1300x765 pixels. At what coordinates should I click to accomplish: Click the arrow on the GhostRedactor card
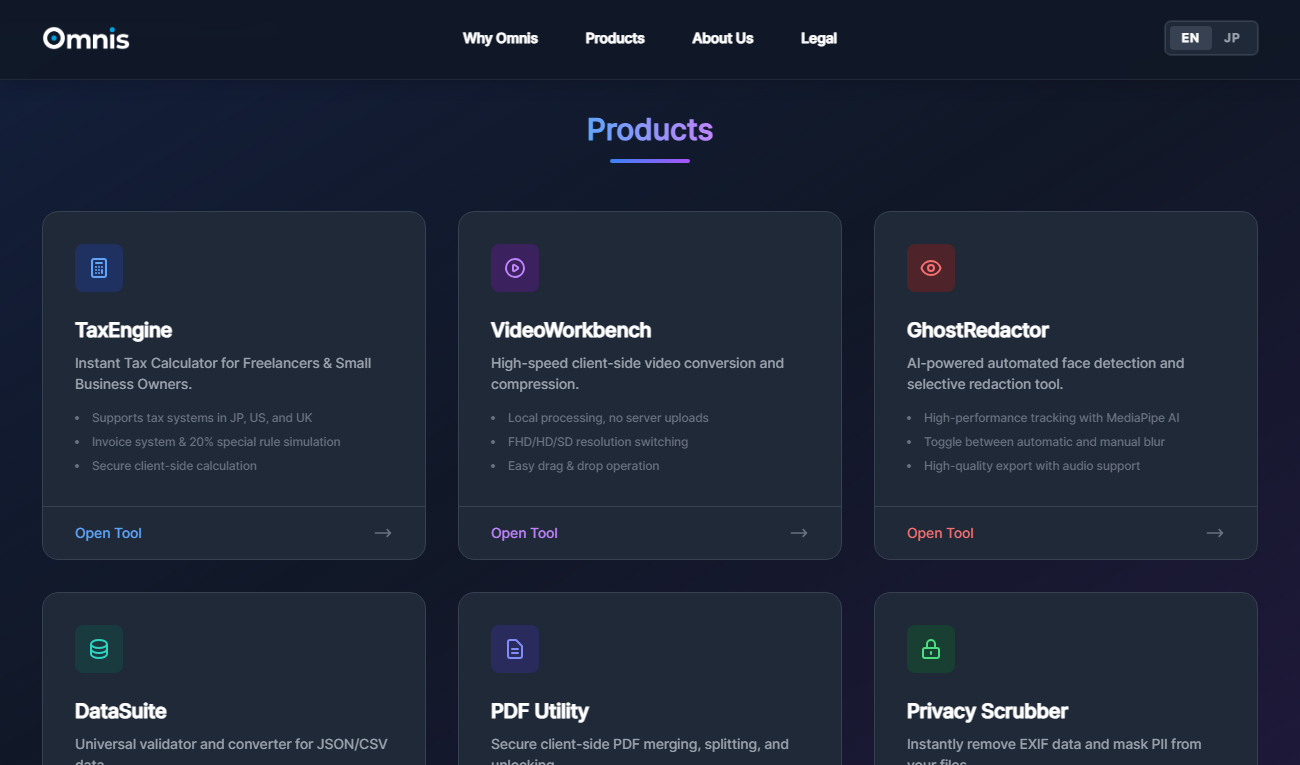[x=1215, y=533]
